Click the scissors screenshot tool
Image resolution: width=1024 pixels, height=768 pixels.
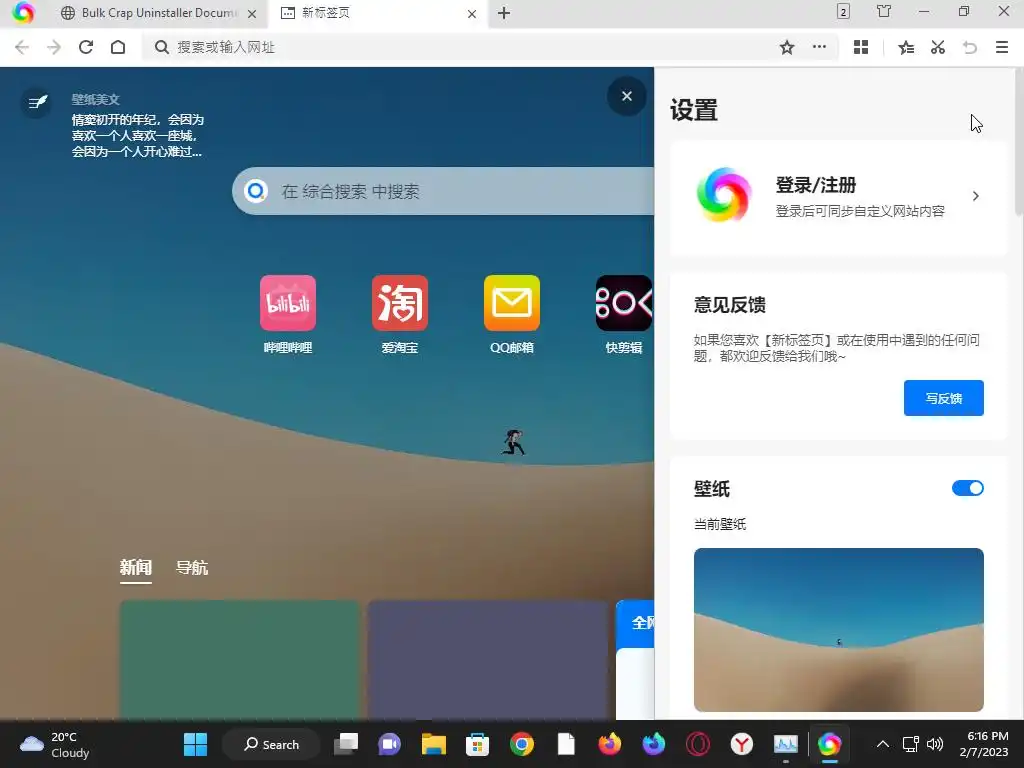(938, 47)
